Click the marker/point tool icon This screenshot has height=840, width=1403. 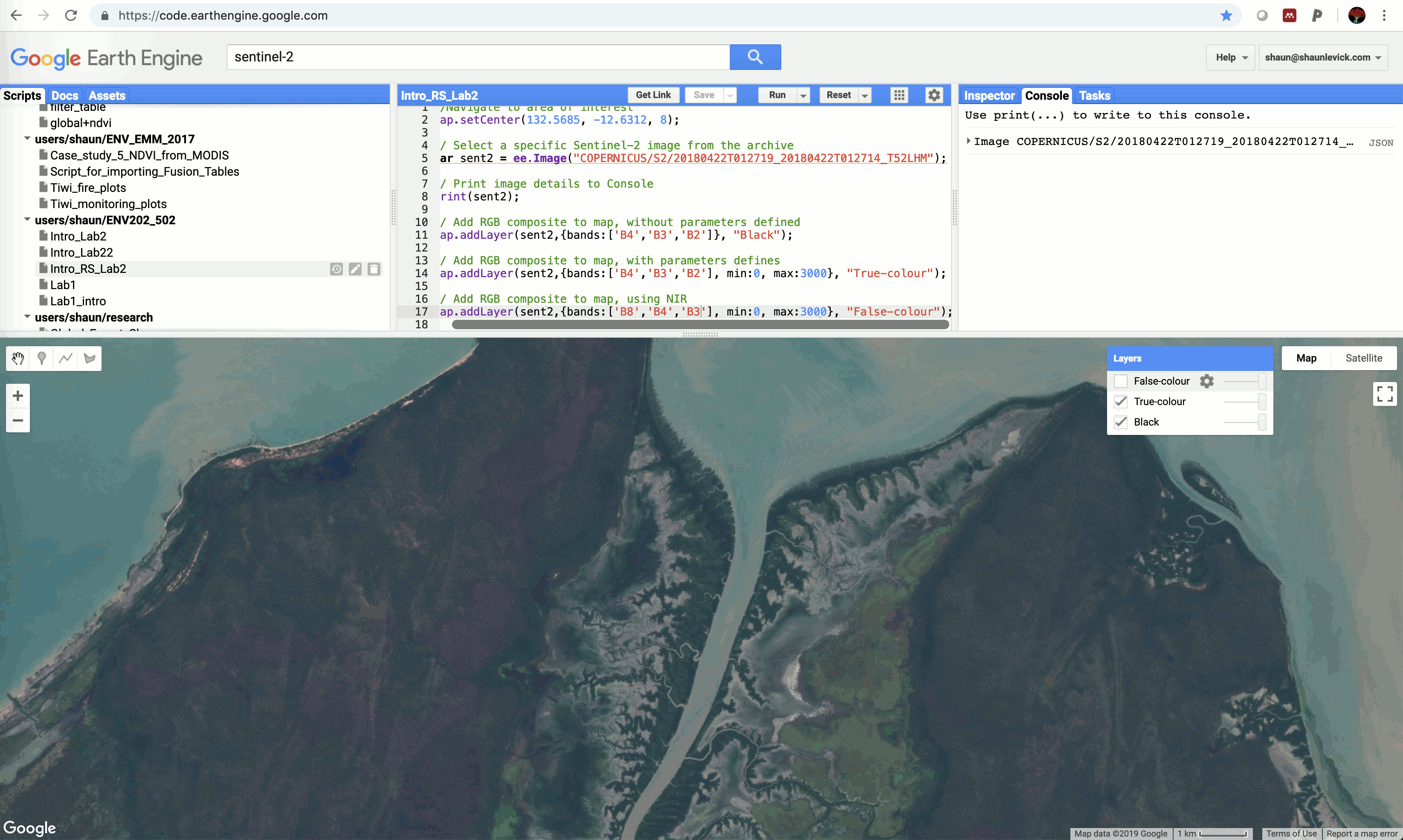[42, 358]
